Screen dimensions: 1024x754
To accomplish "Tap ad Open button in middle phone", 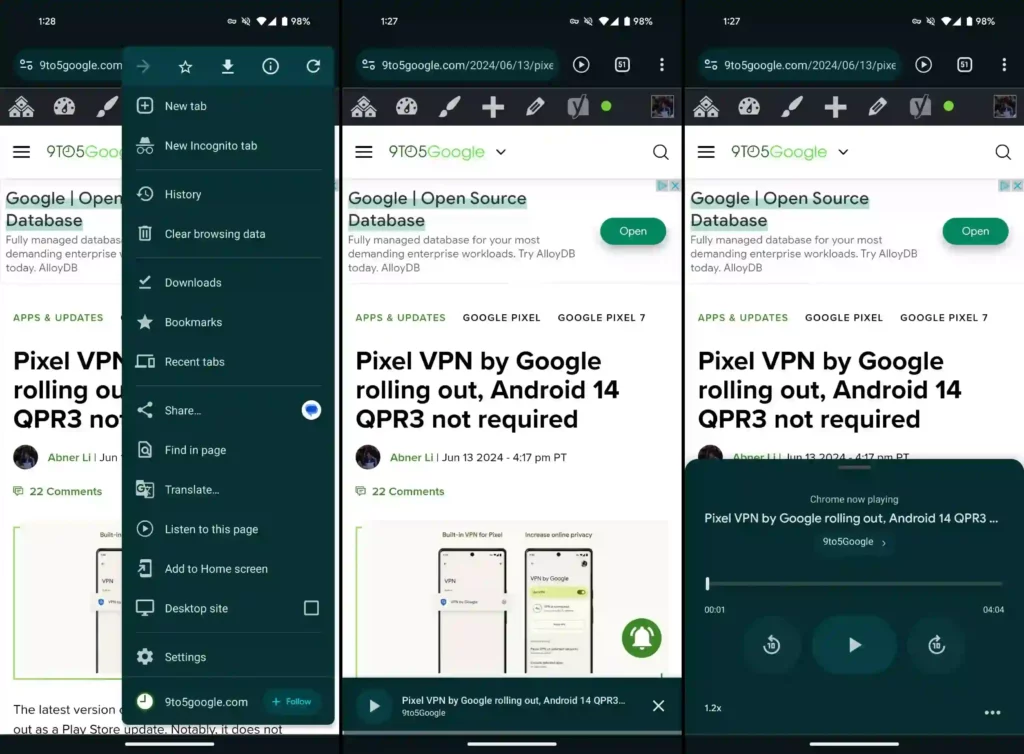I will tap(633, 231).
